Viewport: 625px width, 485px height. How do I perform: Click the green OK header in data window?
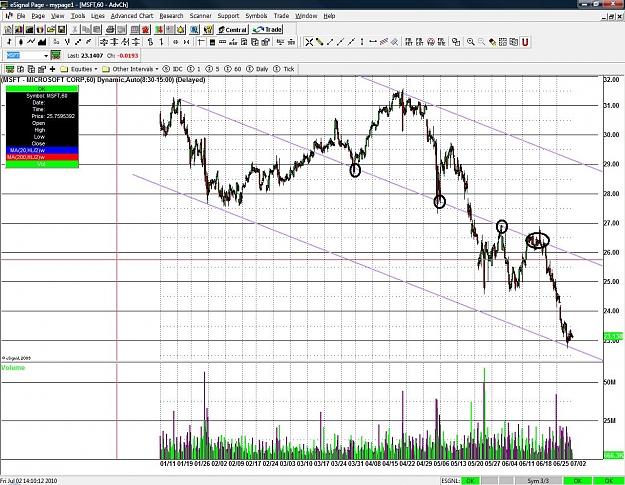42,89
